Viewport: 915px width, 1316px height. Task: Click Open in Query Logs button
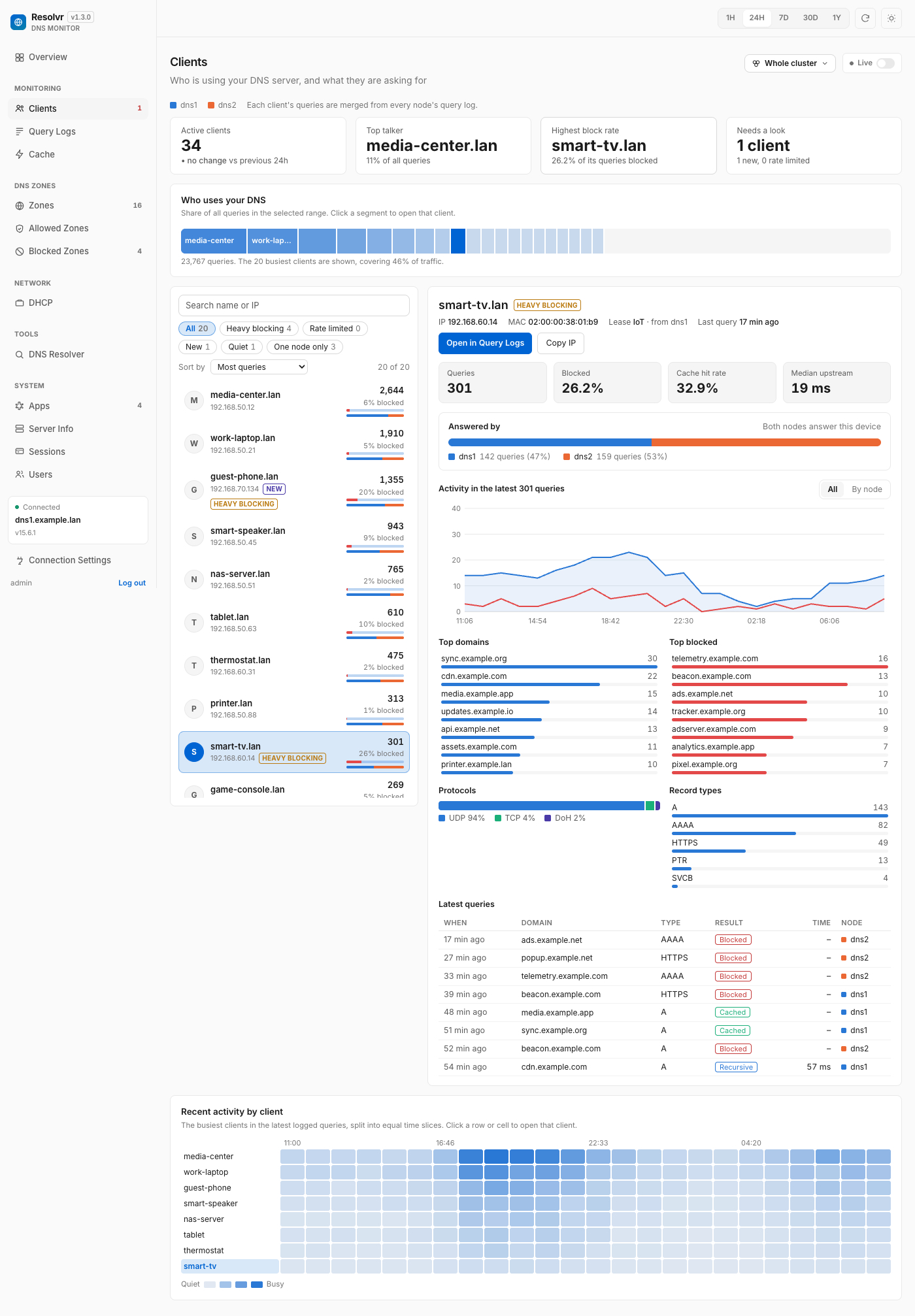(x=485, y=343)
